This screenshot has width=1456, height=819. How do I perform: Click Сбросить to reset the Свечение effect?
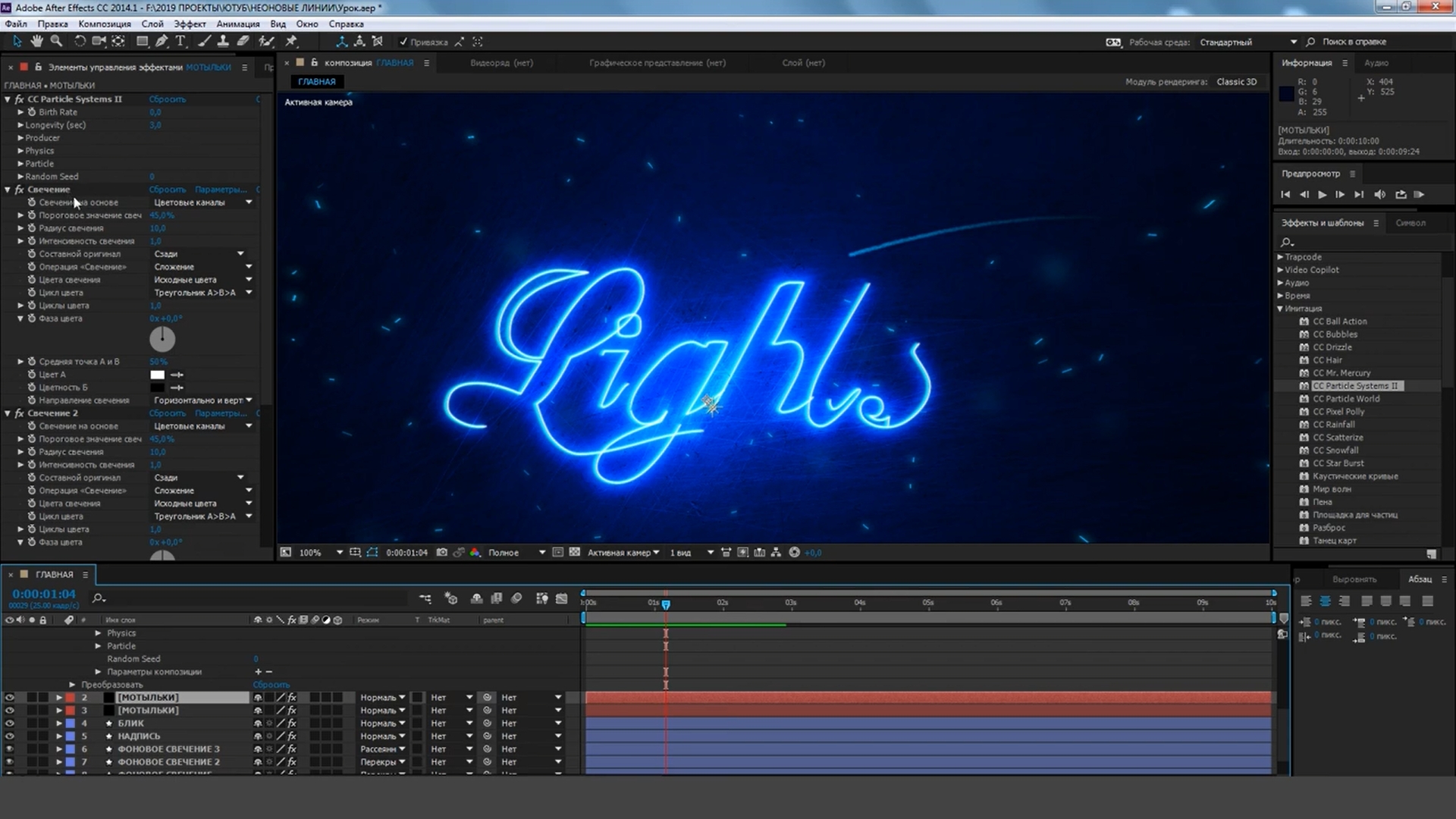(168, 189)
